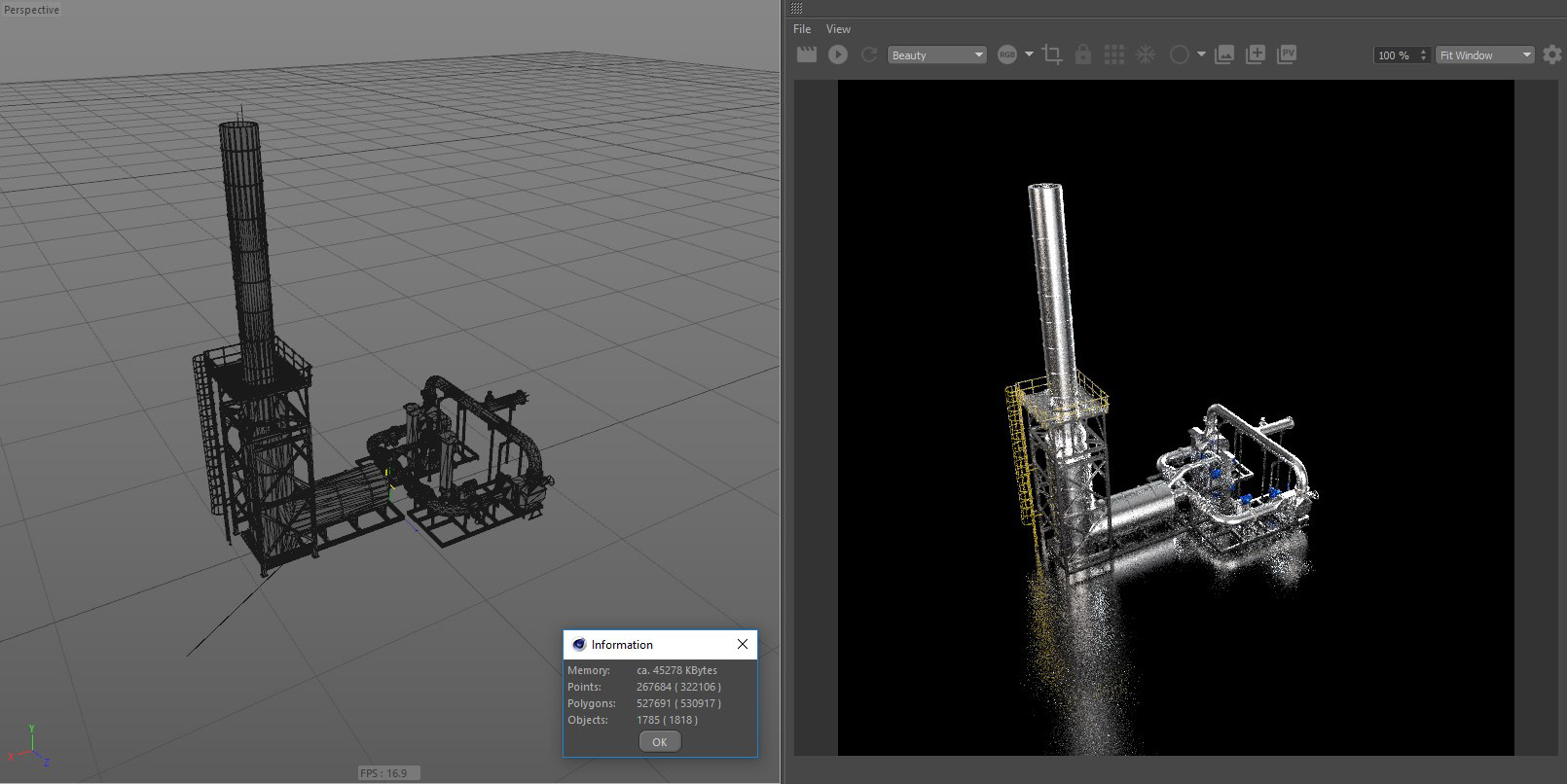Start the interactive preview render (play icon)
1567x784 pixels.
(838, 54)
